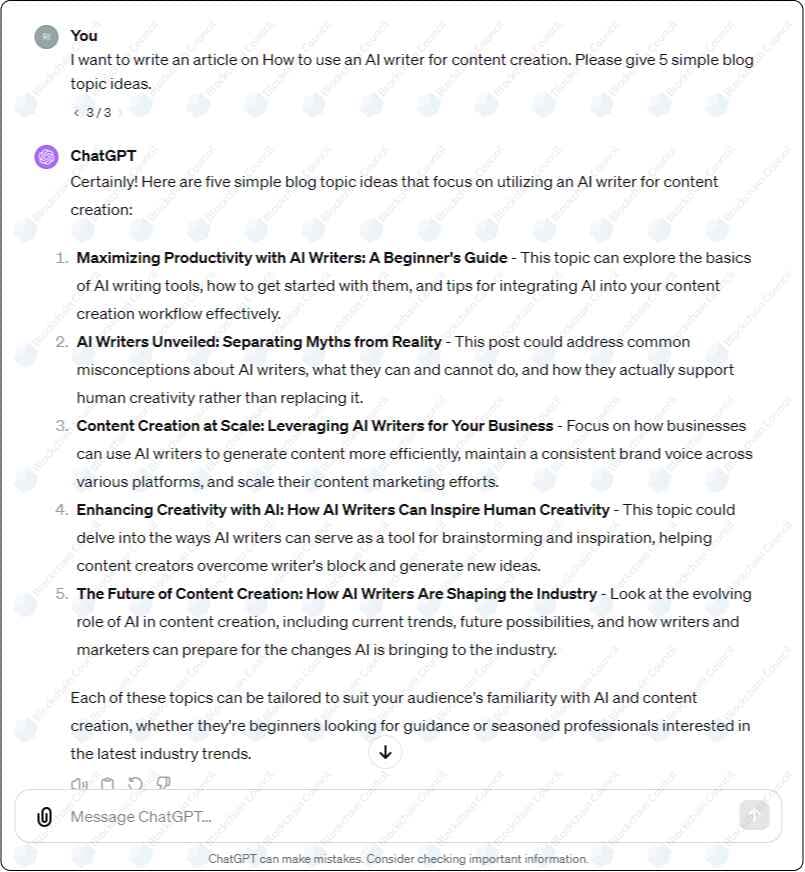Click the thumbs down feedback icon
Screen dimensions: 805x872
coord(163,784)
